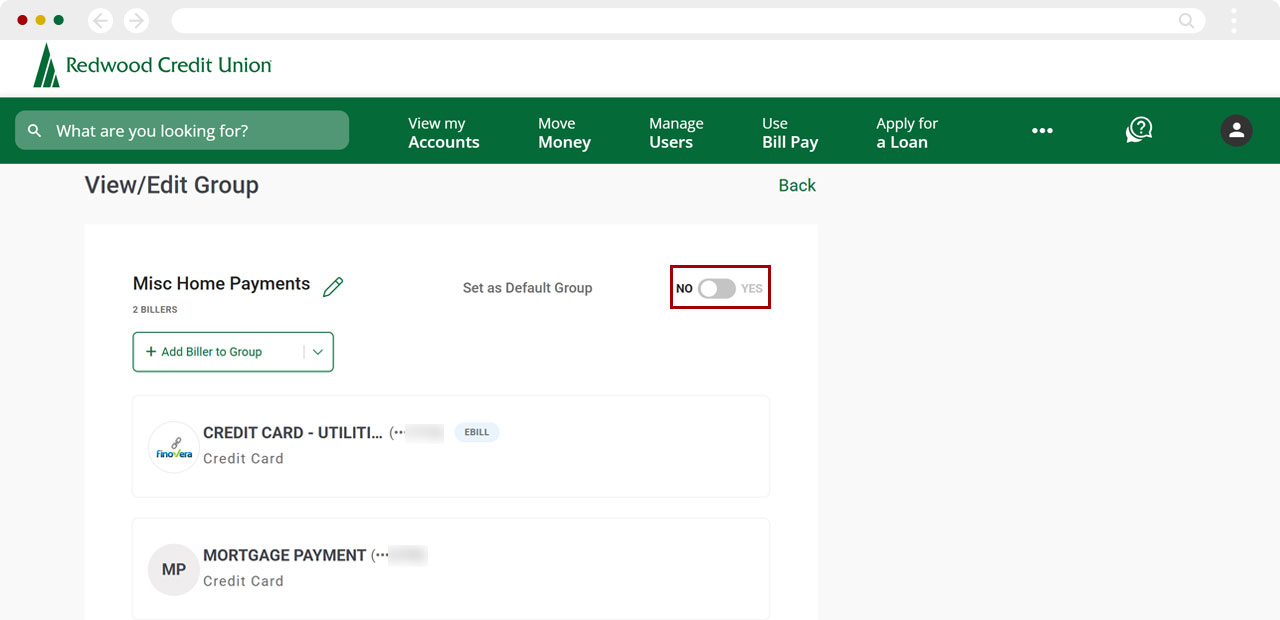Open the Use Bill Pay menu
The image size is (1280, 620).
pyautogui.click(x=790, y=132)
